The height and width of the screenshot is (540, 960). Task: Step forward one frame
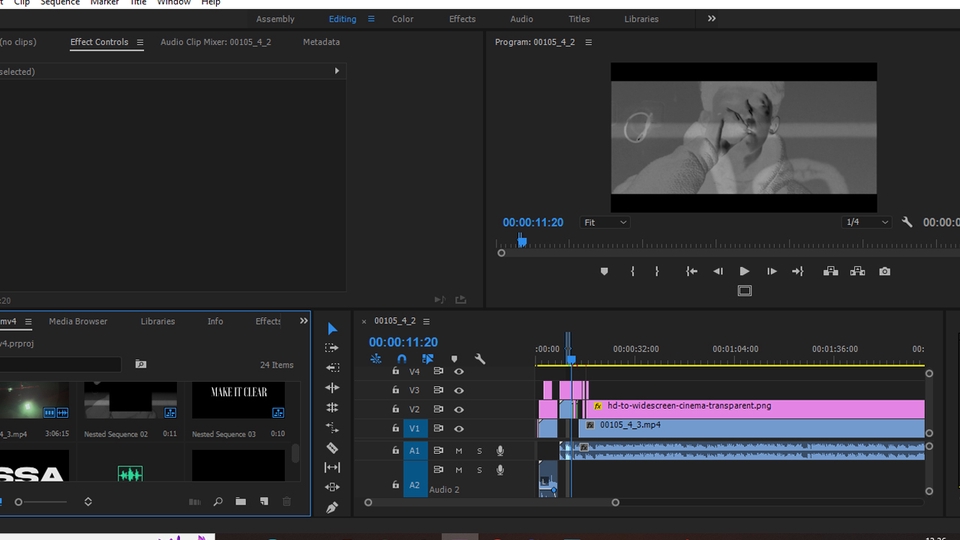(771, 271)
